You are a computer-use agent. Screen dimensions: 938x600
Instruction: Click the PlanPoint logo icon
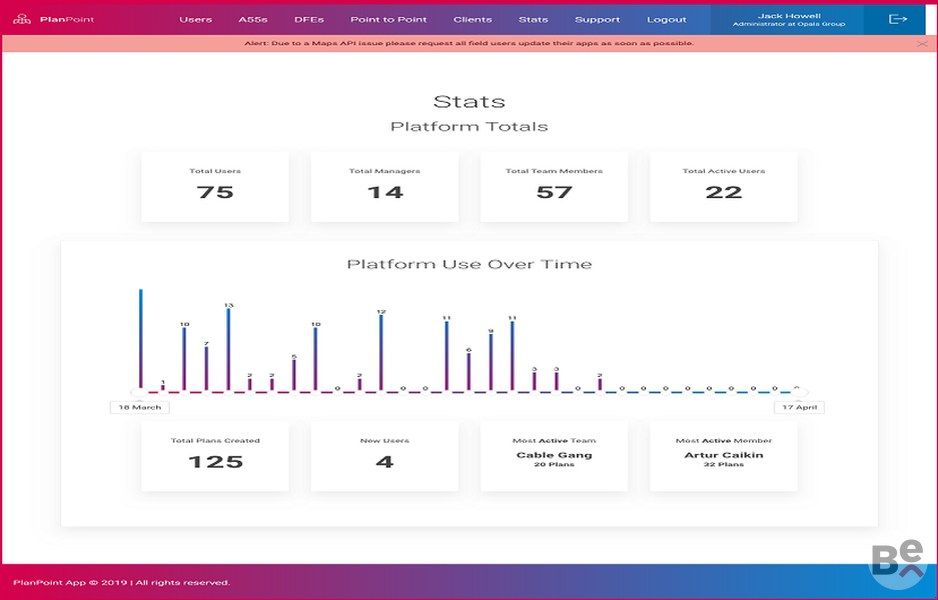22,19
